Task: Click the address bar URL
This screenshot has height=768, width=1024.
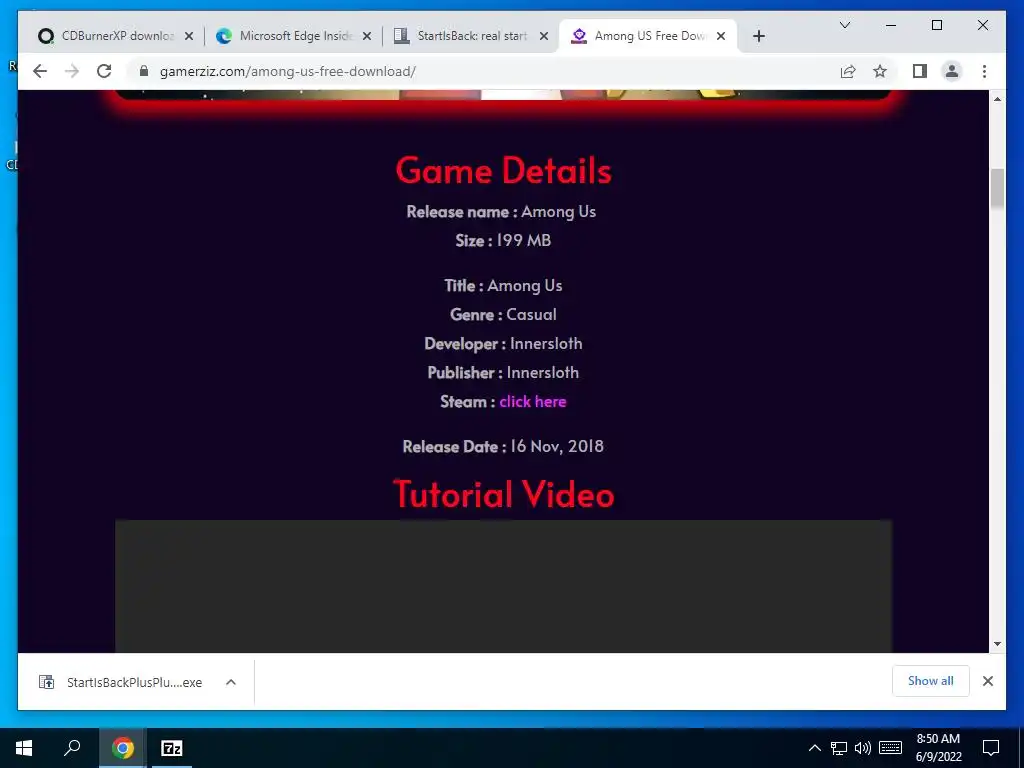Action: pyautogui.click(x=287, y=71)
